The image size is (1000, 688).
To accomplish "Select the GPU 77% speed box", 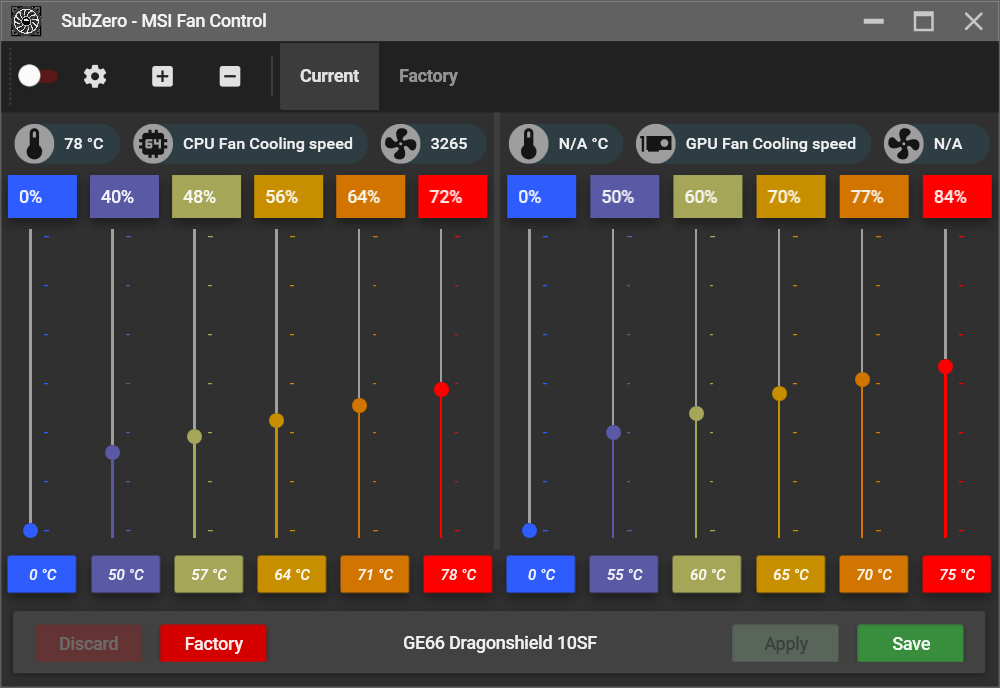I will click(874, 196).
